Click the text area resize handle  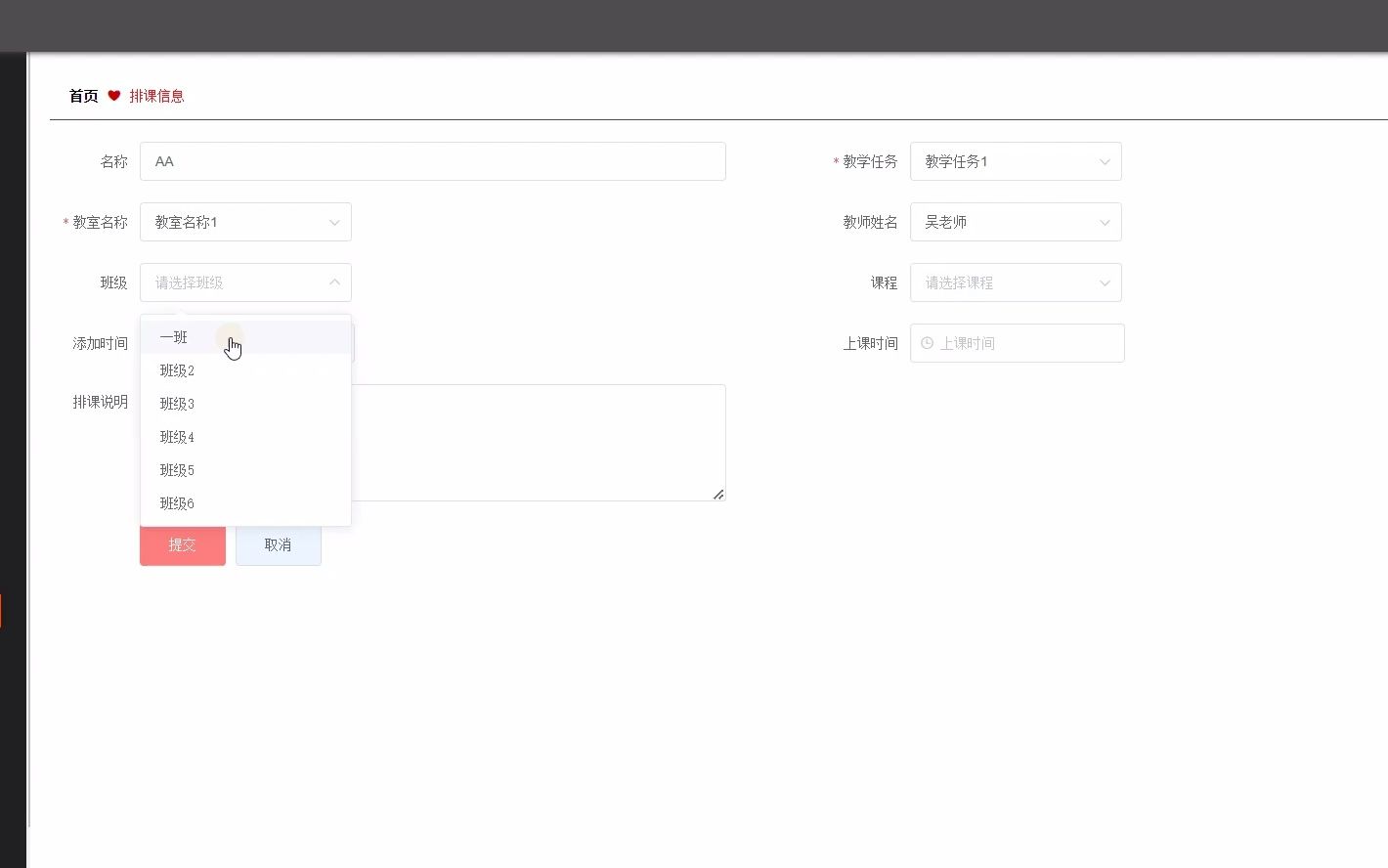[x=718, y=494]
